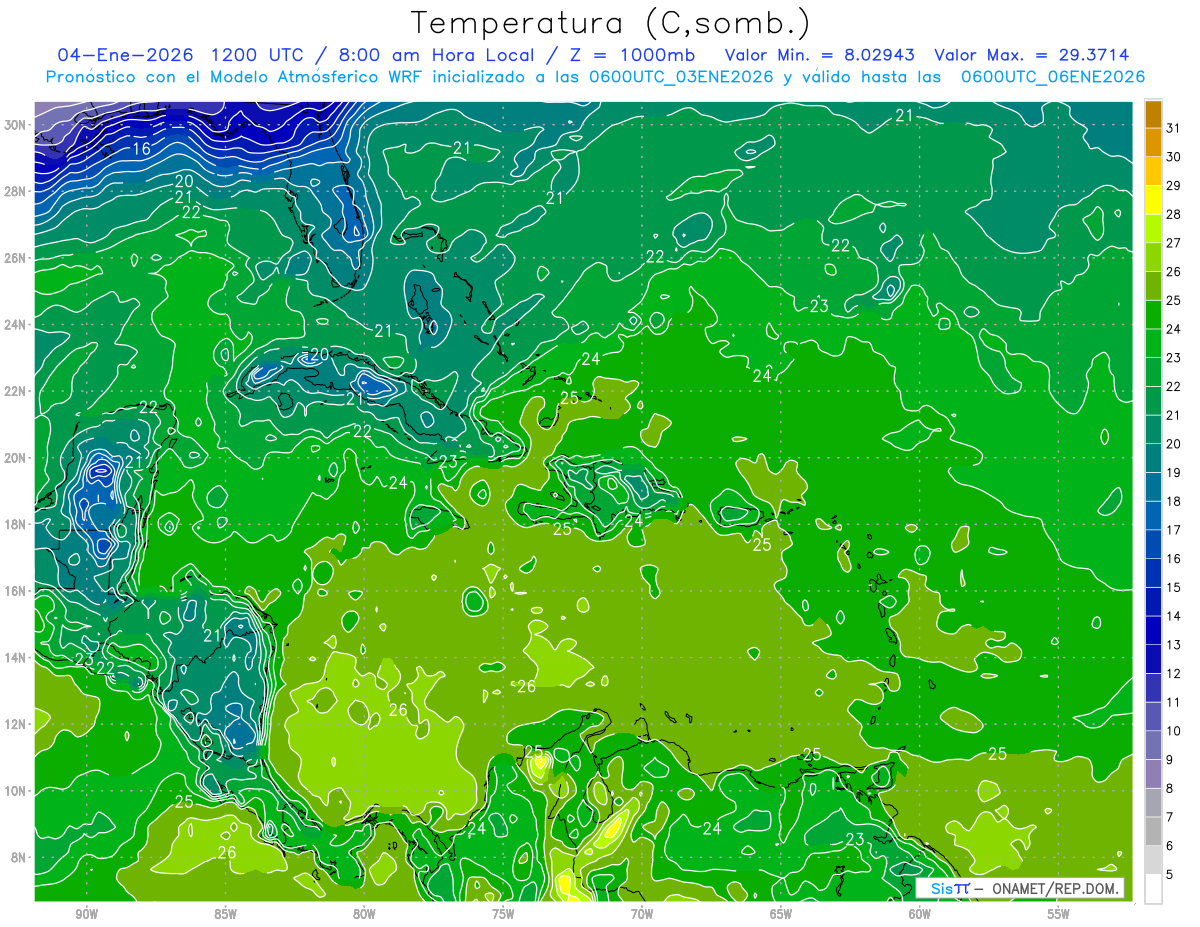1200x927 pixels.
Task: Click the 80W longitude axis label
Action: pos(364,914)
